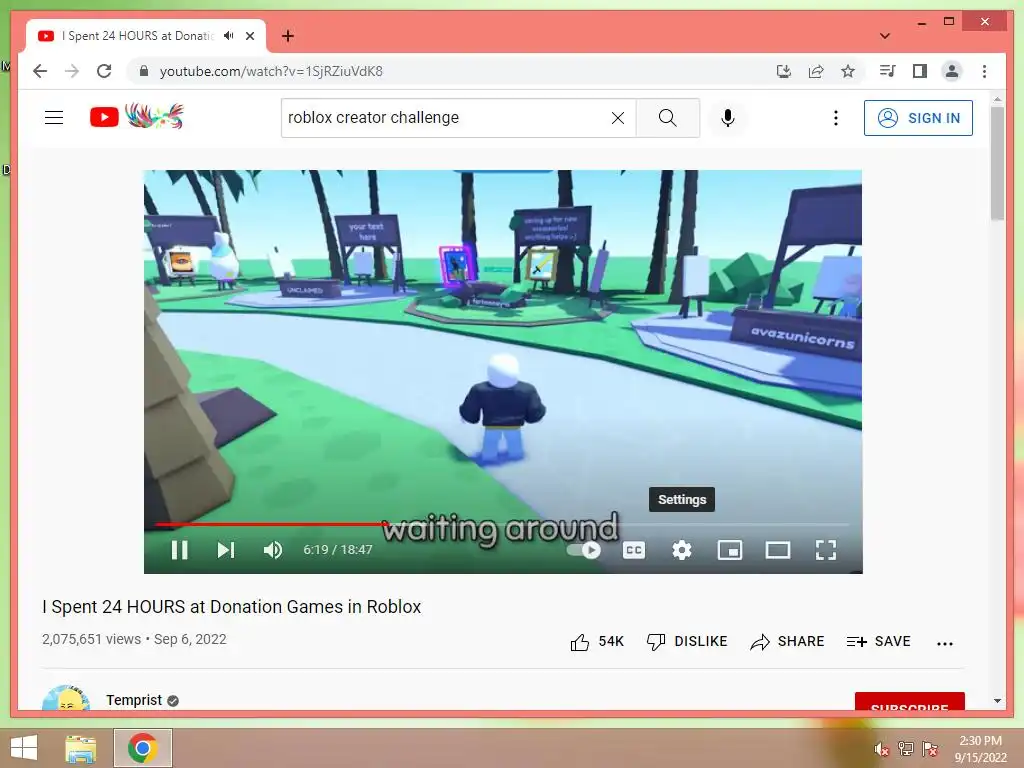Click the video title text
Viewport: 1024px width, 768px height.
232,607
